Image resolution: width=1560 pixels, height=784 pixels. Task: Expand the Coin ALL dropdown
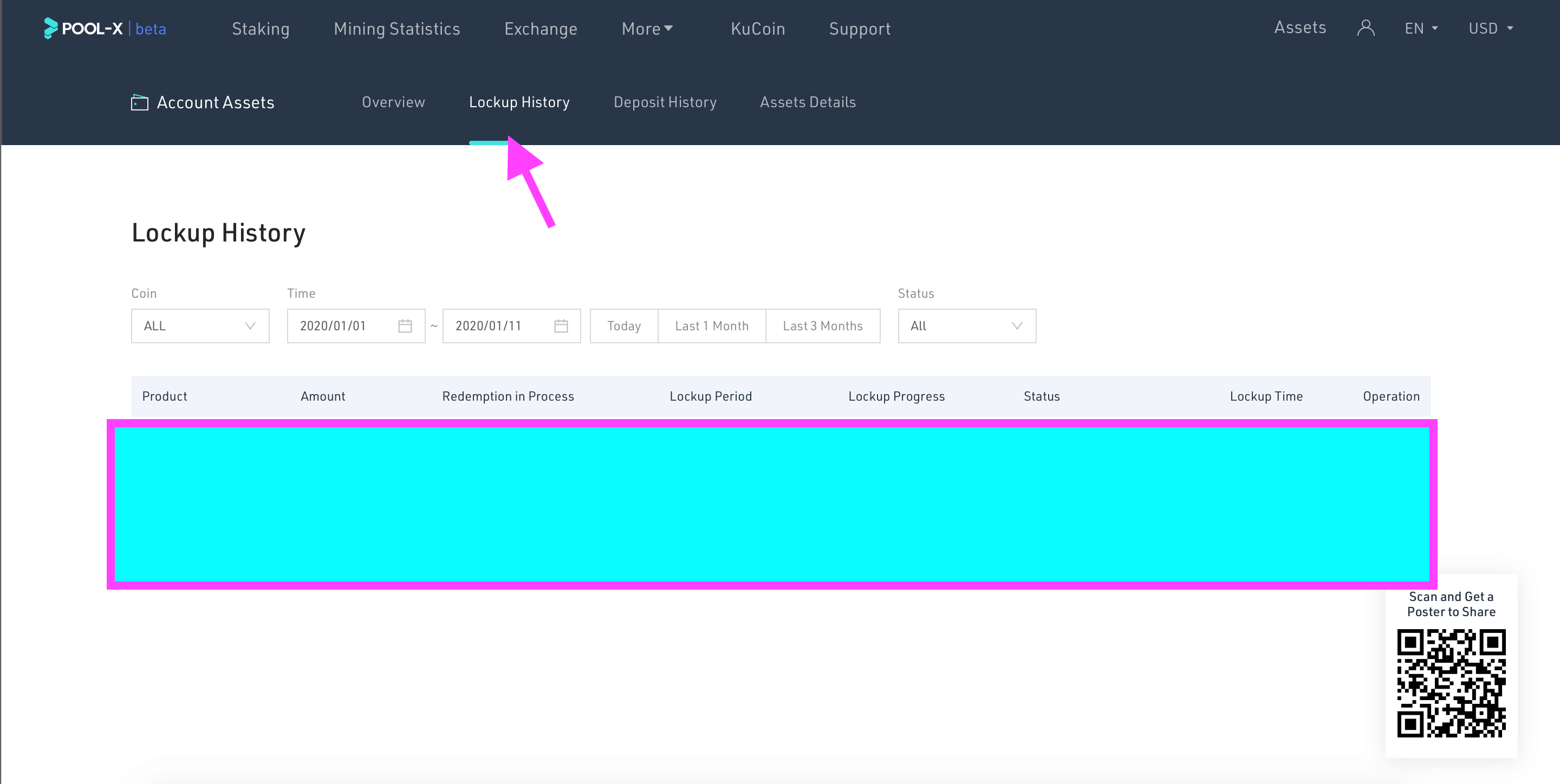(200, 326)
